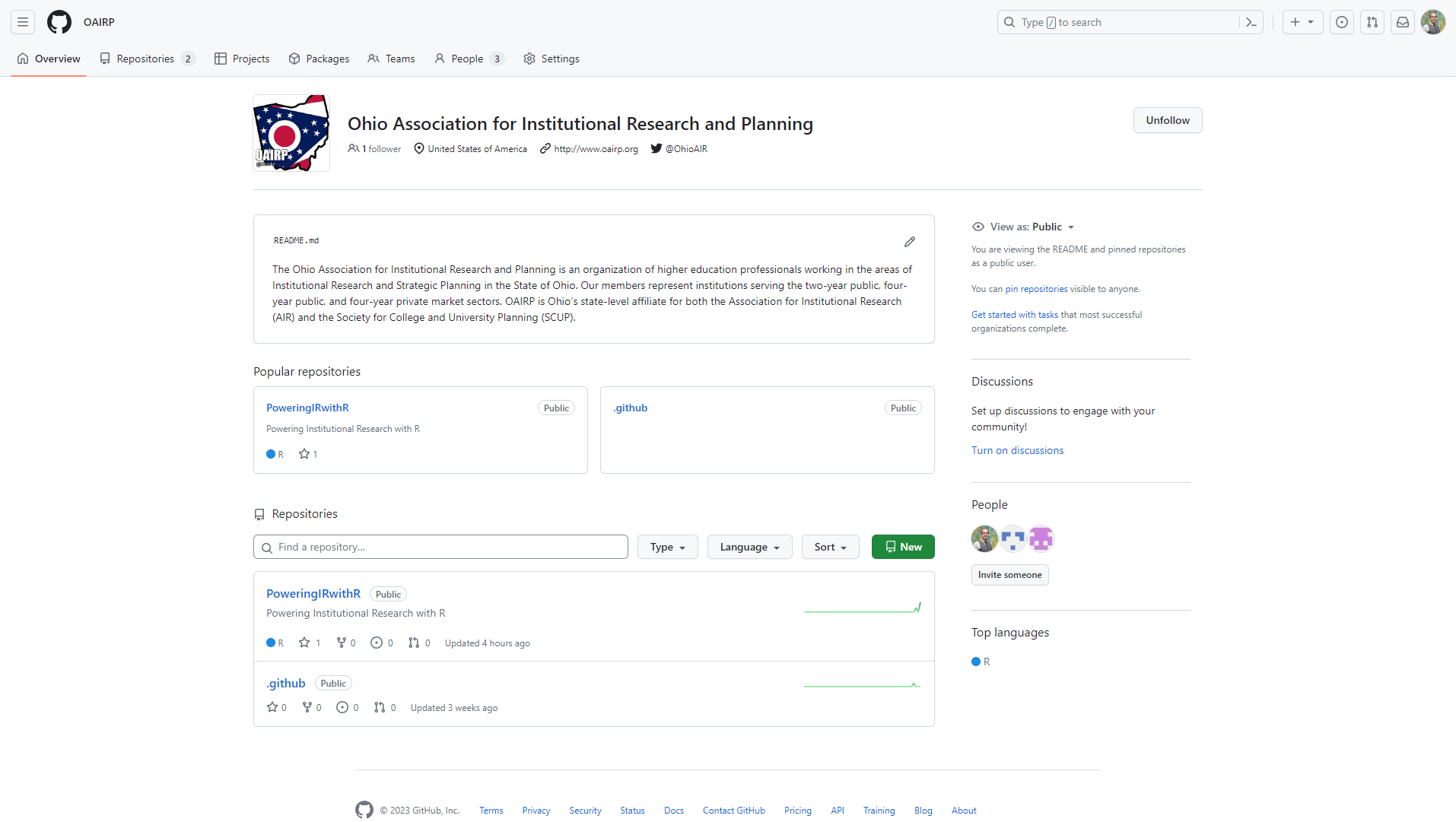Image resolution: width=1456 pixels, height=822 pixels.
Task: Switch to the People tab
Action: tap(469, 59)
